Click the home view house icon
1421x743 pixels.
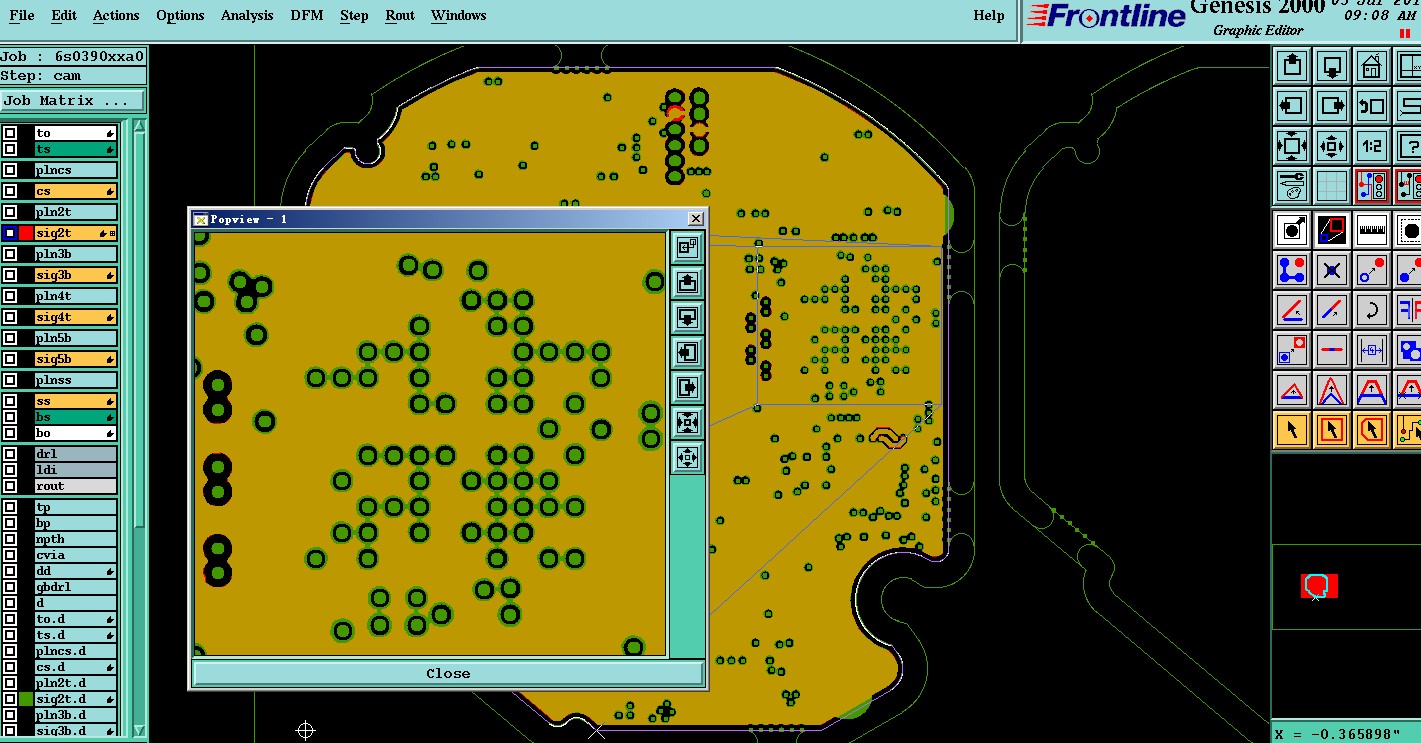pyautogui.click(x=1371, y=67)
